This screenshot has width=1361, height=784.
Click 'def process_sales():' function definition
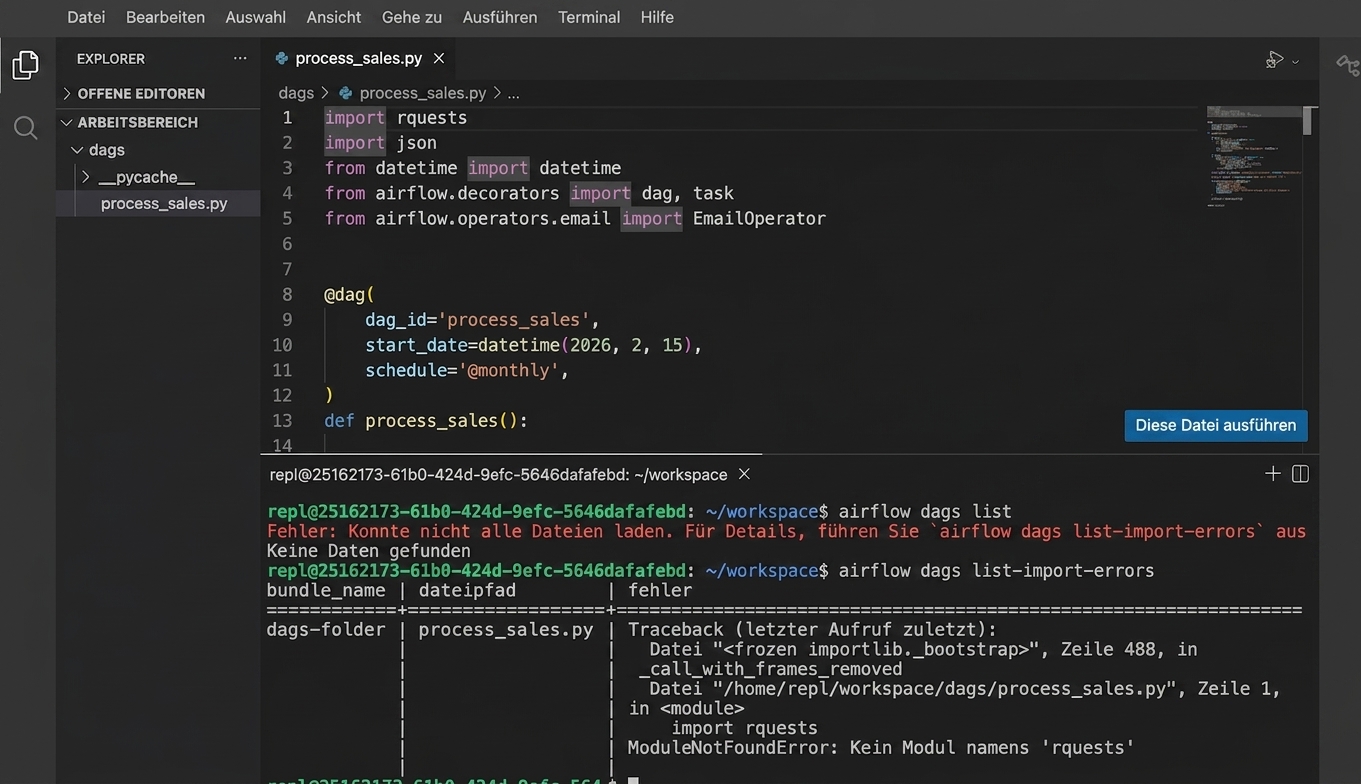pyautogui.click(x=426, y=421)
